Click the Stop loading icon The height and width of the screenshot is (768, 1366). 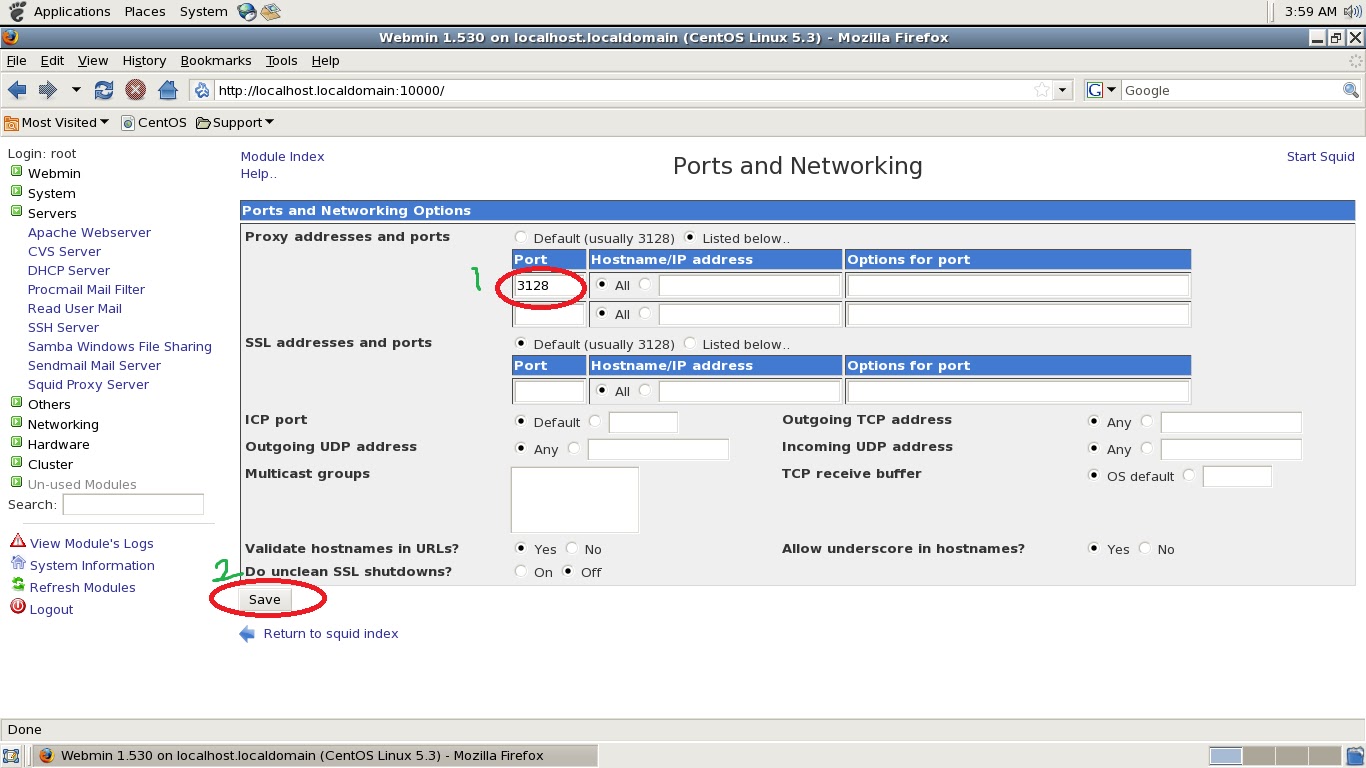pyautogui.click(x=135, y=89)
